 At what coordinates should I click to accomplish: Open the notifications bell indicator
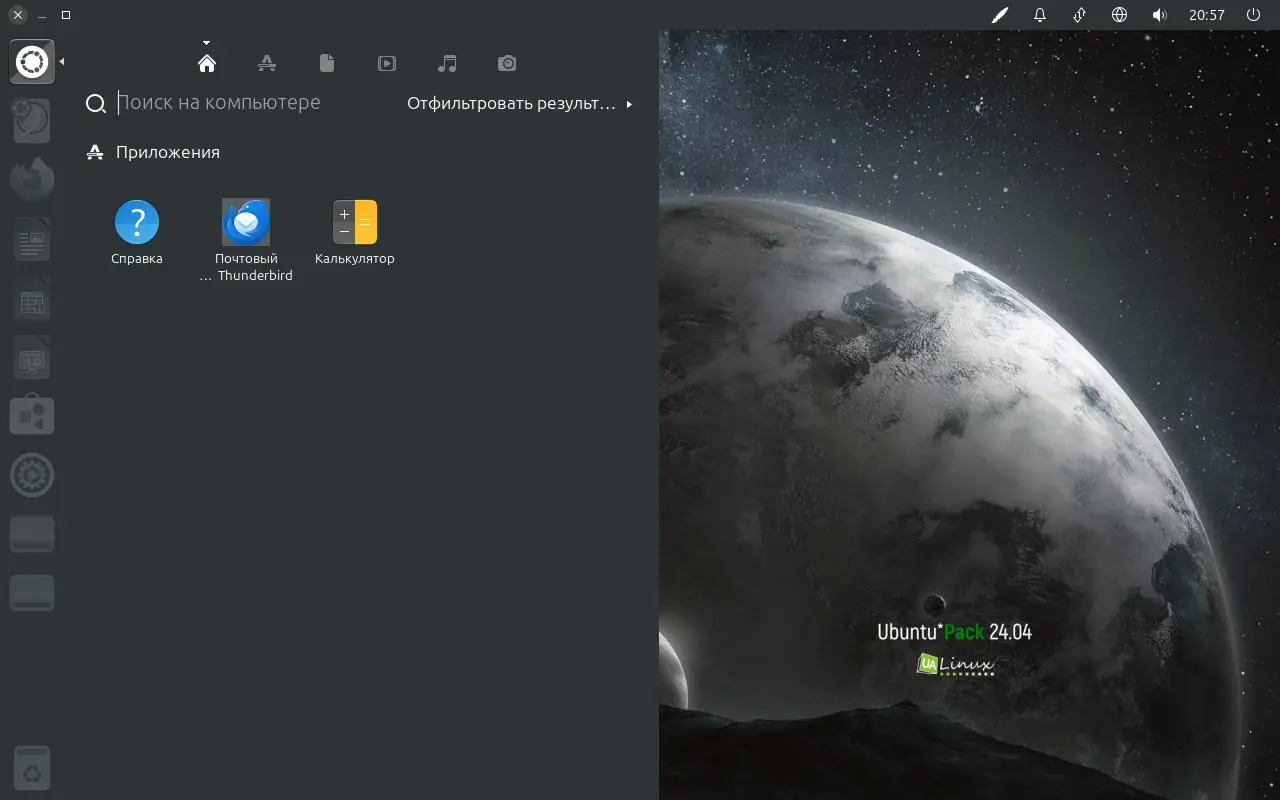tap(1040, 15)
